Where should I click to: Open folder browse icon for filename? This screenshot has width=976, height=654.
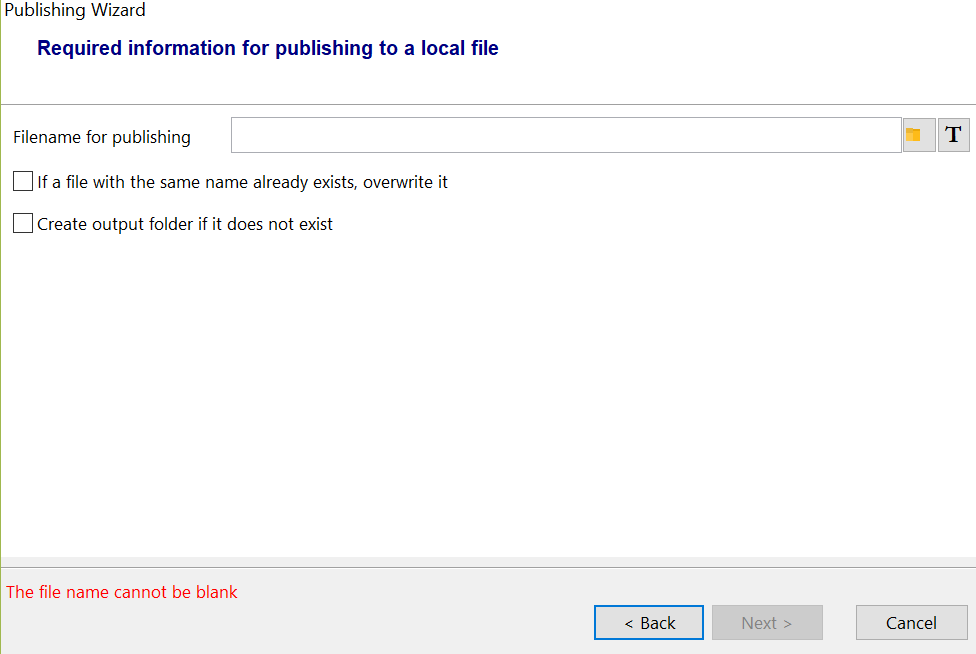point(919,135)
